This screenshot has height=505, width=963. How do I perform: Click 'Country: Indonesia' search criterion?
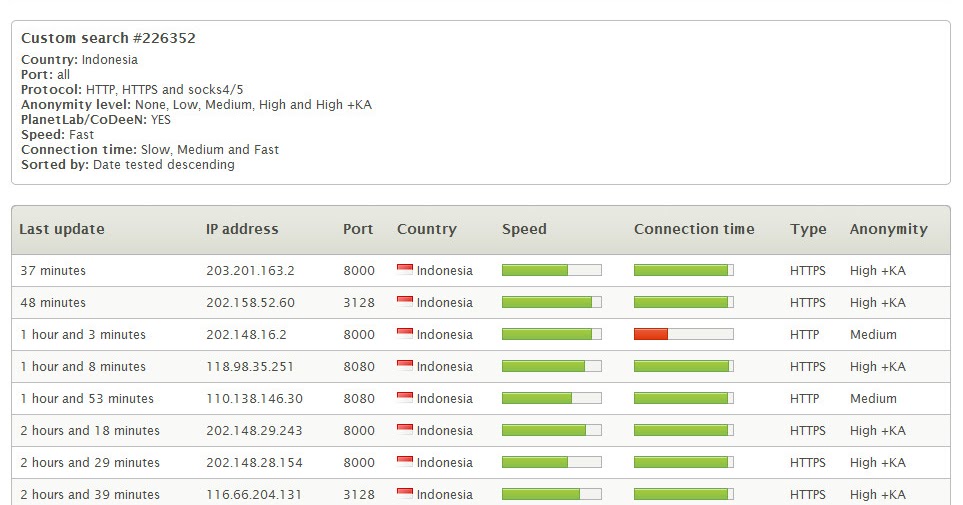(79, 60)
